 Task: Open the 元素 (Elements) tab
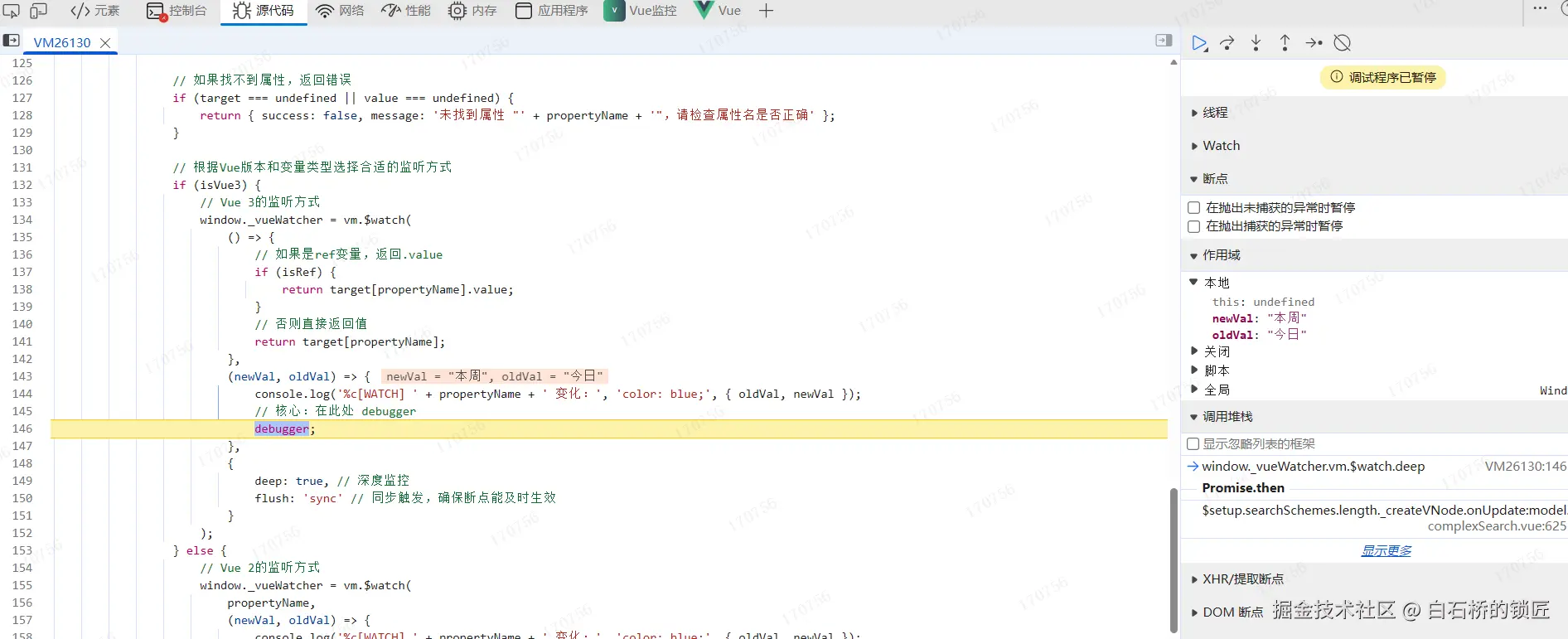tap(95, 11)
